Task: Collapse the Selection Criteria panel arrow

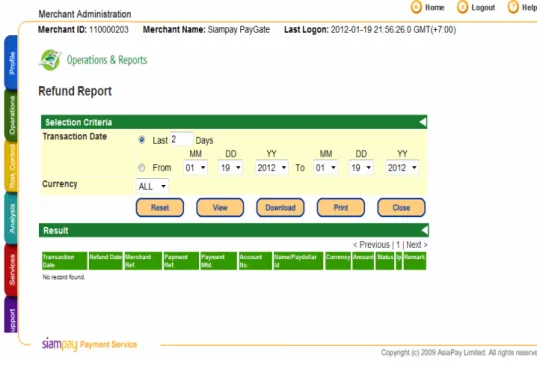Action: 423,122
